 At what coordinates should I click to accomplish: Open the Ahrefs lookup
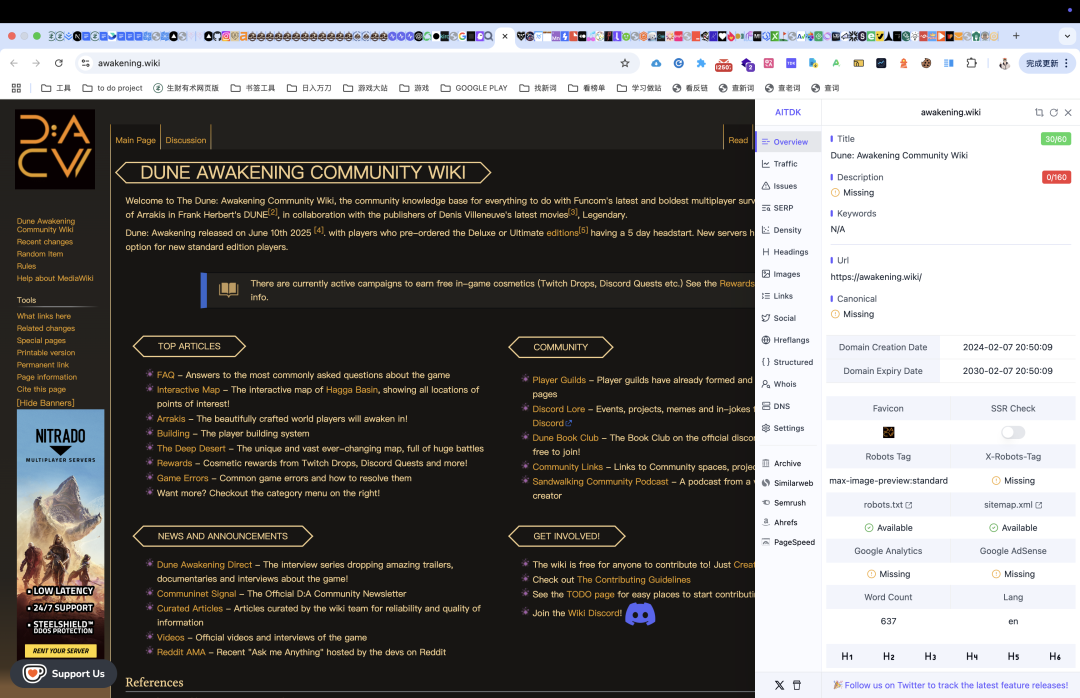coord(780,523)
